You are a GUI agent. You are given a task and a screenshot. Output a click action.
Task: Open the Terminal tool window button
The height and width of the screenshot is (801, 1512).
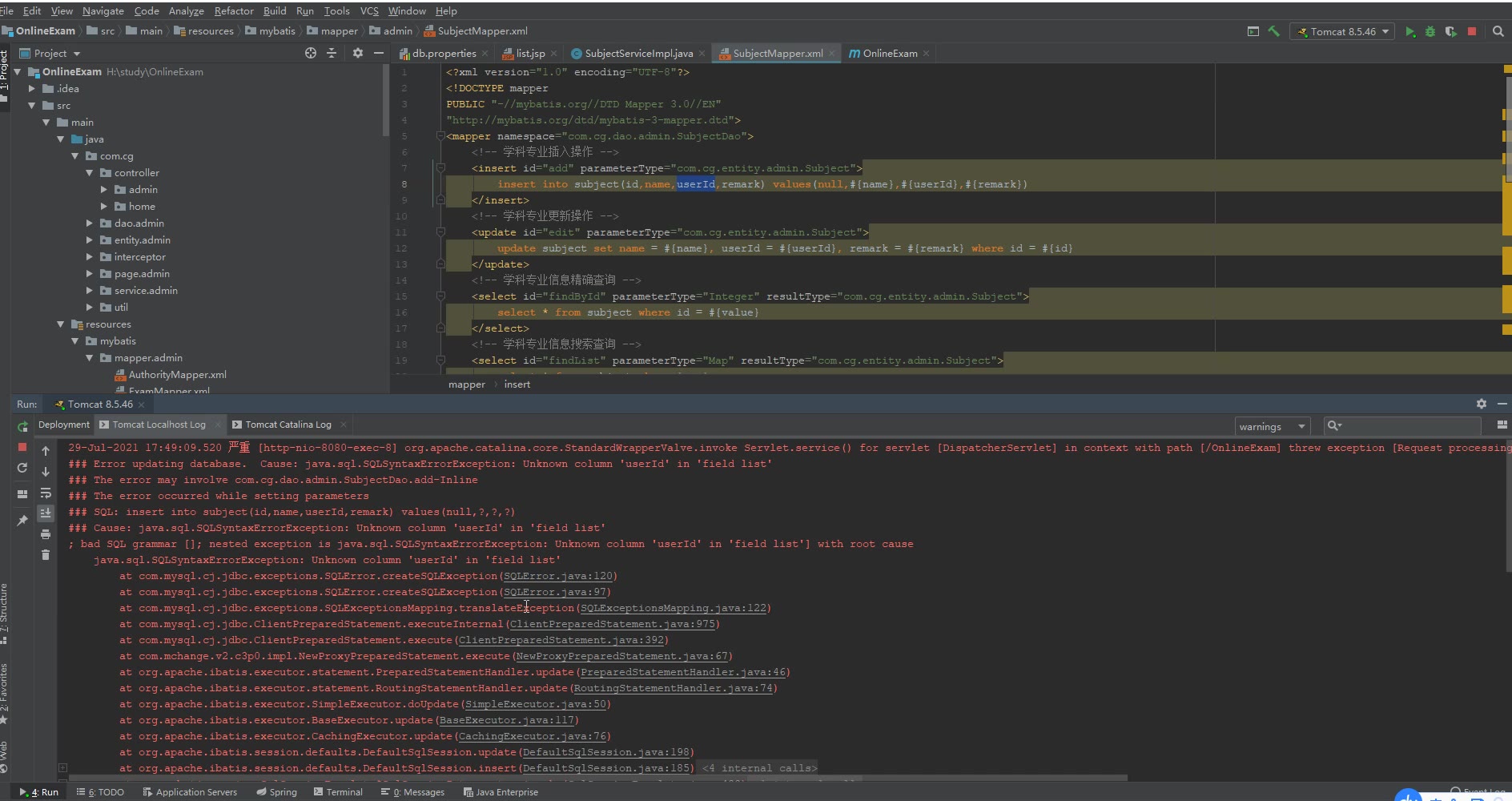338,792
